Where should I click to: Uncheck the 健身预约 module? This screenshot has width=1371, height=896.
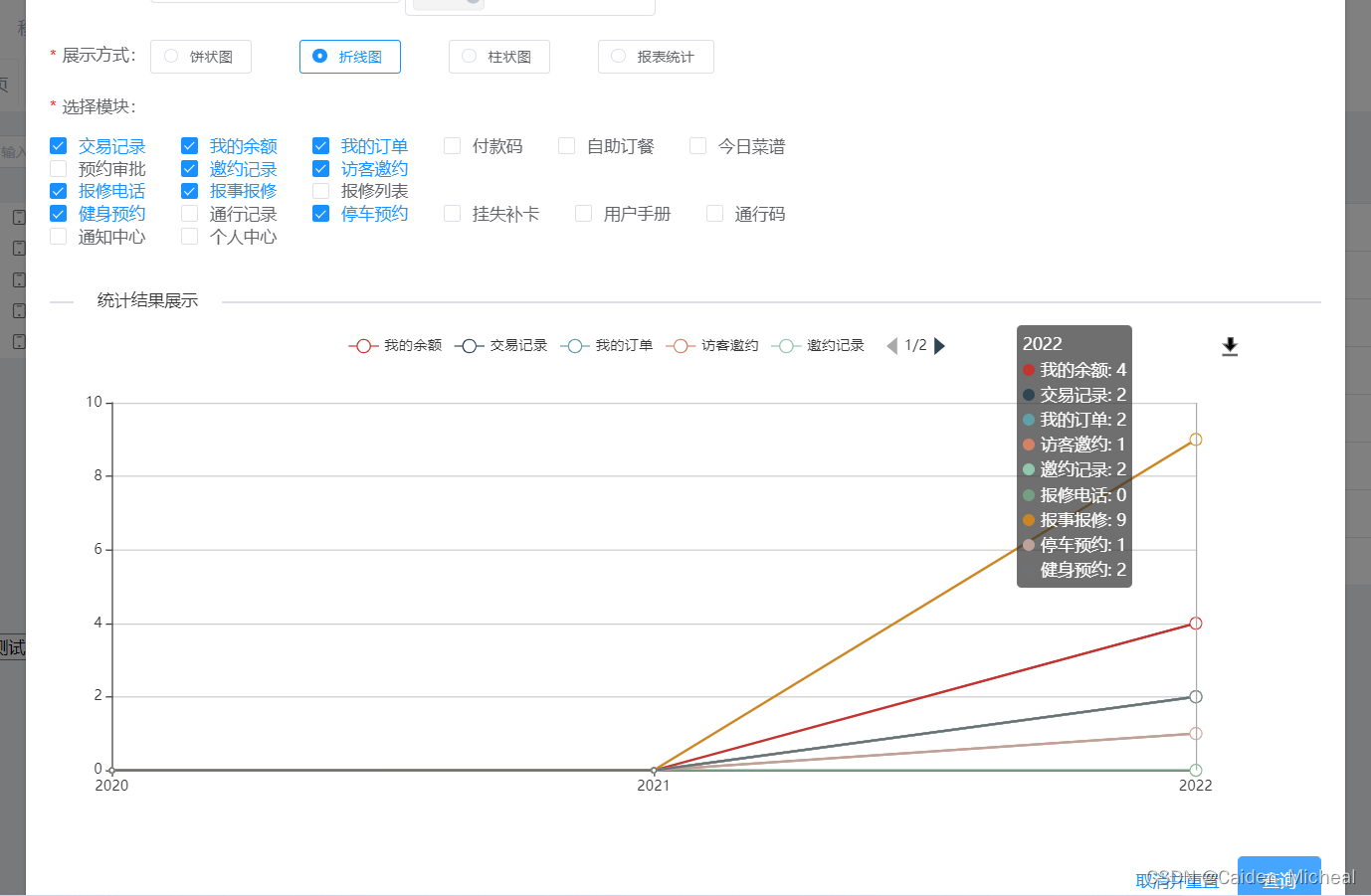point(59,214)
